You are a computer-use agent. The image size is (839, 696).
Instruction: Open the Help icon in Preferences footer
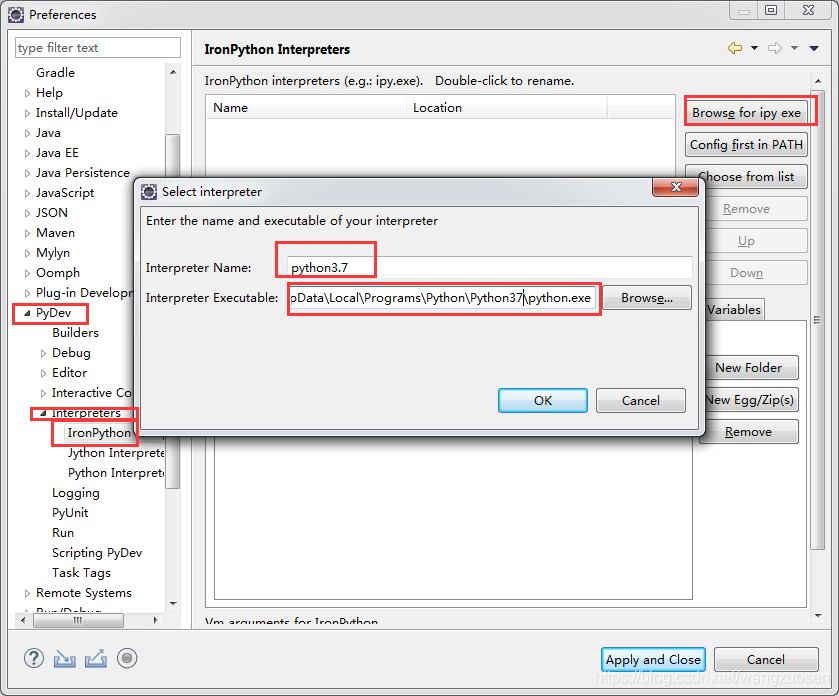(34, 659)
